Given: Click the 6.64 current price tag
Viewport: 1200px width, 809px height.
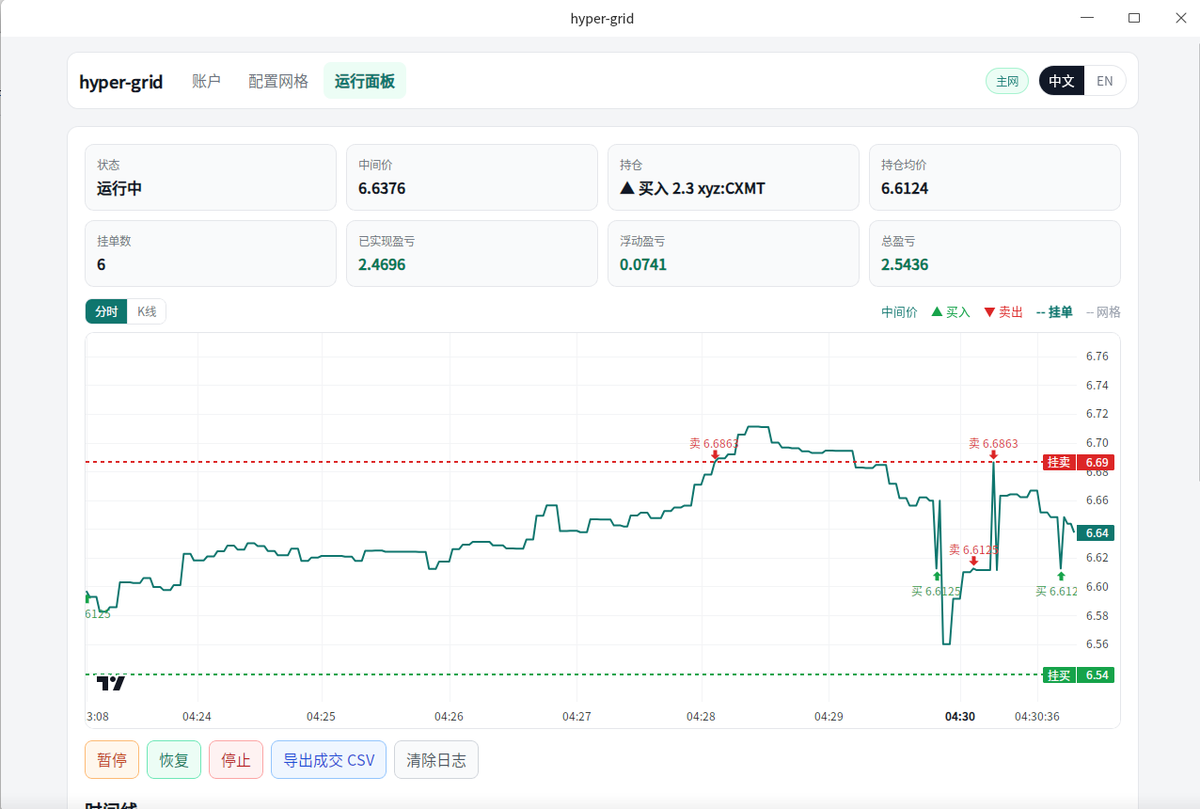Looking at the screenshot, I should [x=1095, y=533].
